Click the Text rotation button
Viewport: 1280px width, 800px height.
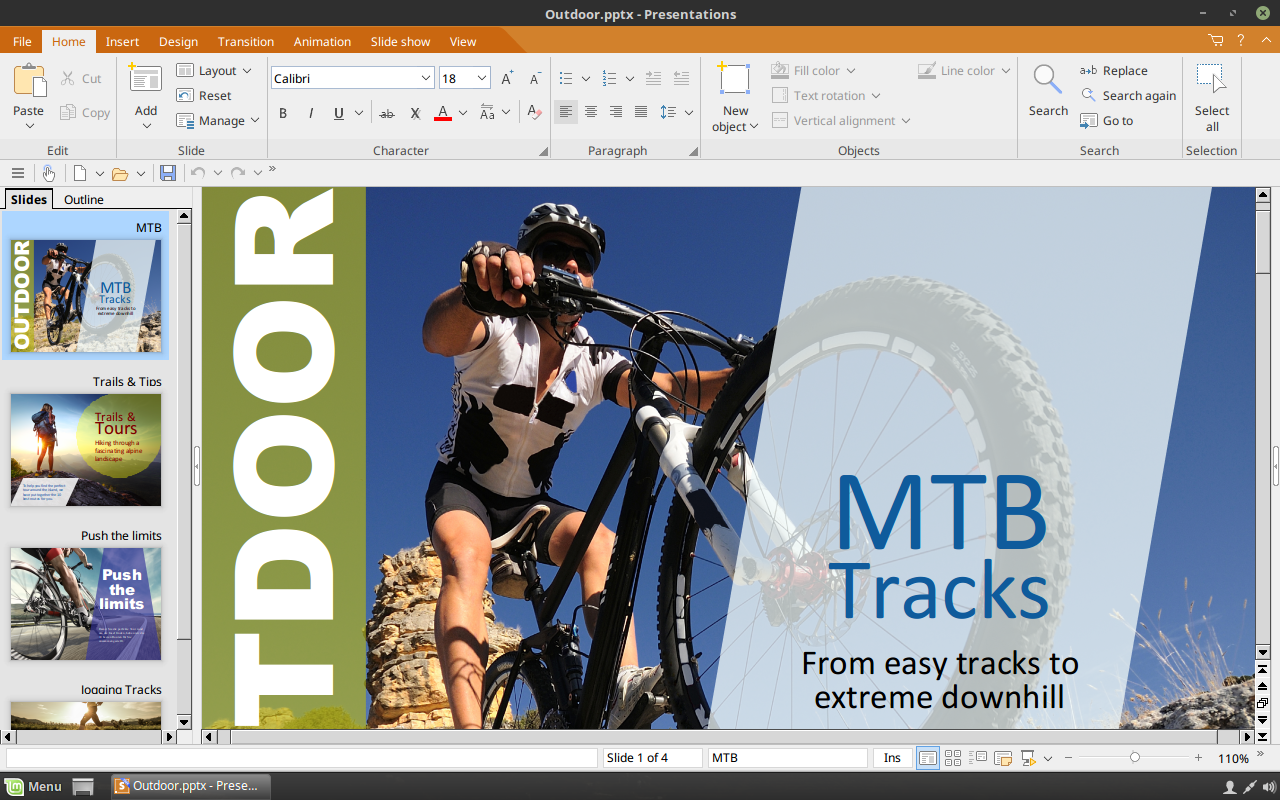[826, 96]
